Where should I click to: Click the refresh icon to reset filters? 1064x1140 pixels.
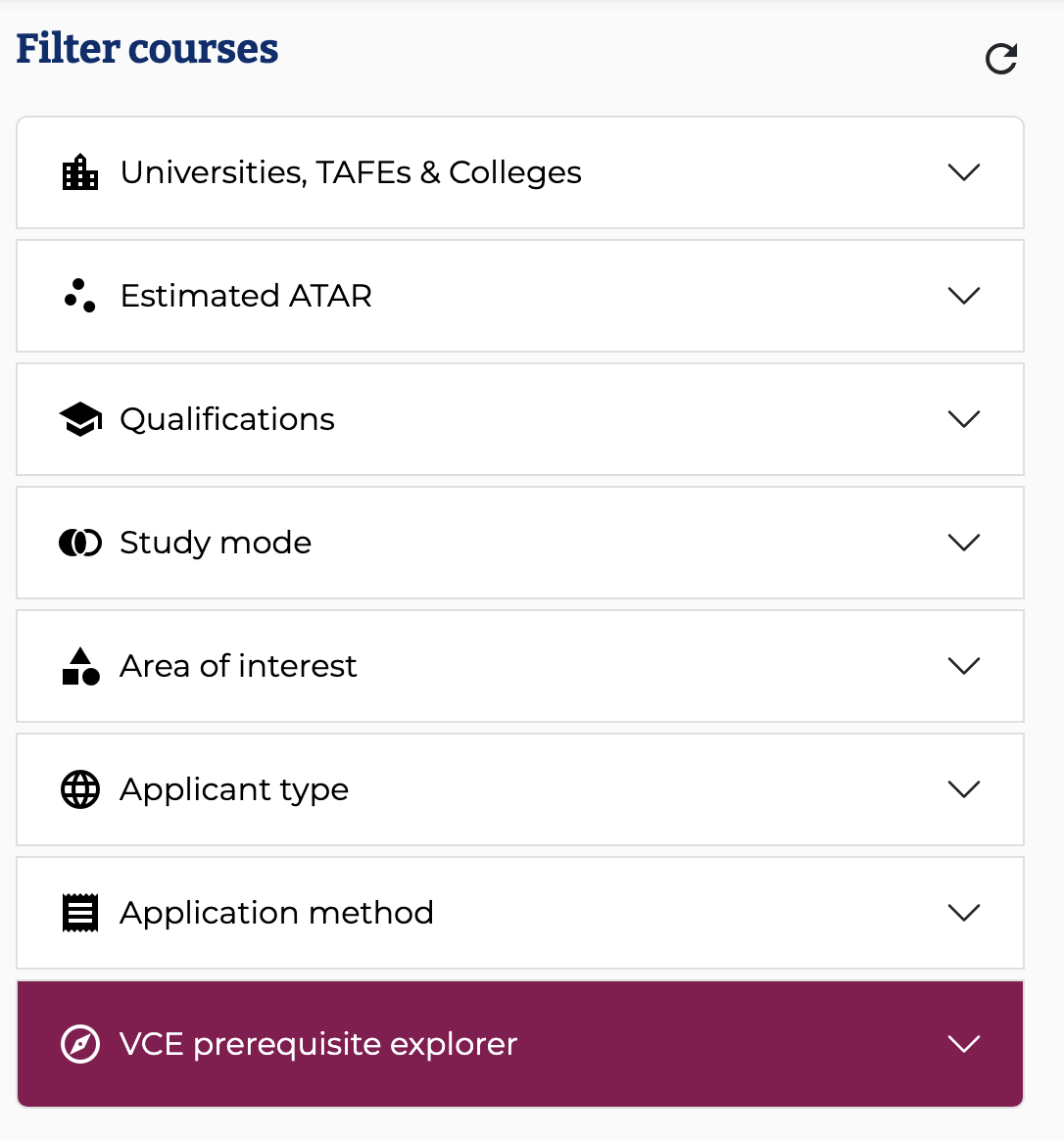(x=1001, y=59)
